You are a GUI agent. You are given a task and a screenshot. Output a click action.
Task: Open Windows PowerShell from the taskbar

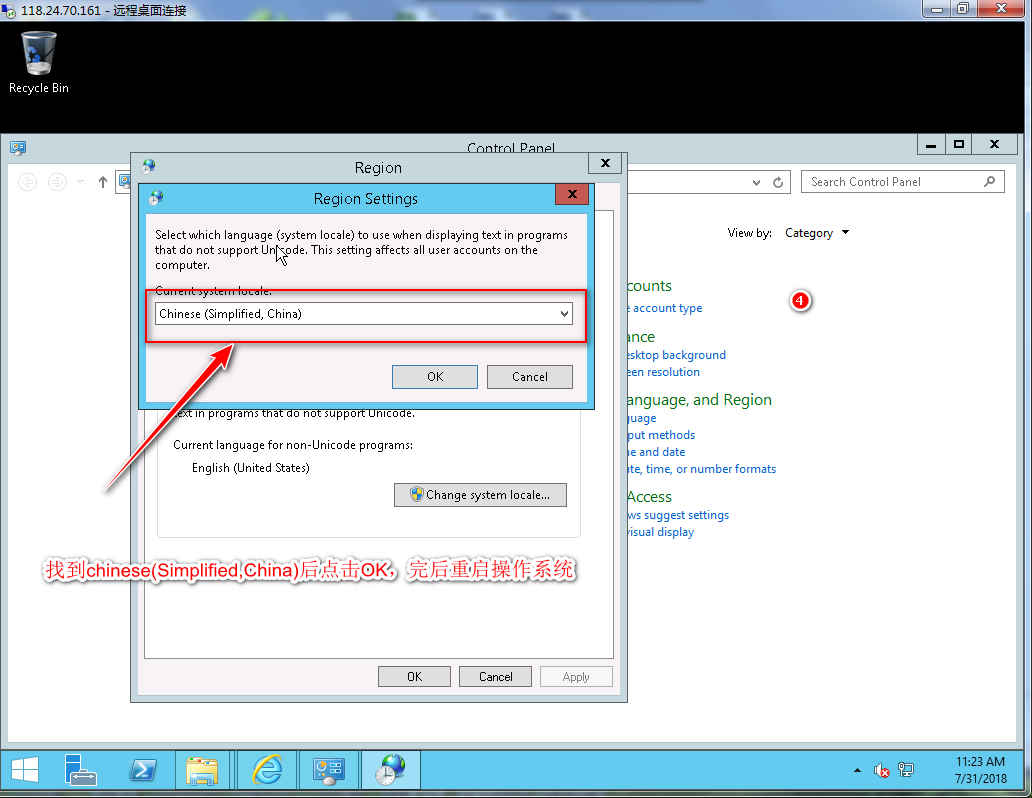point(143,770)
